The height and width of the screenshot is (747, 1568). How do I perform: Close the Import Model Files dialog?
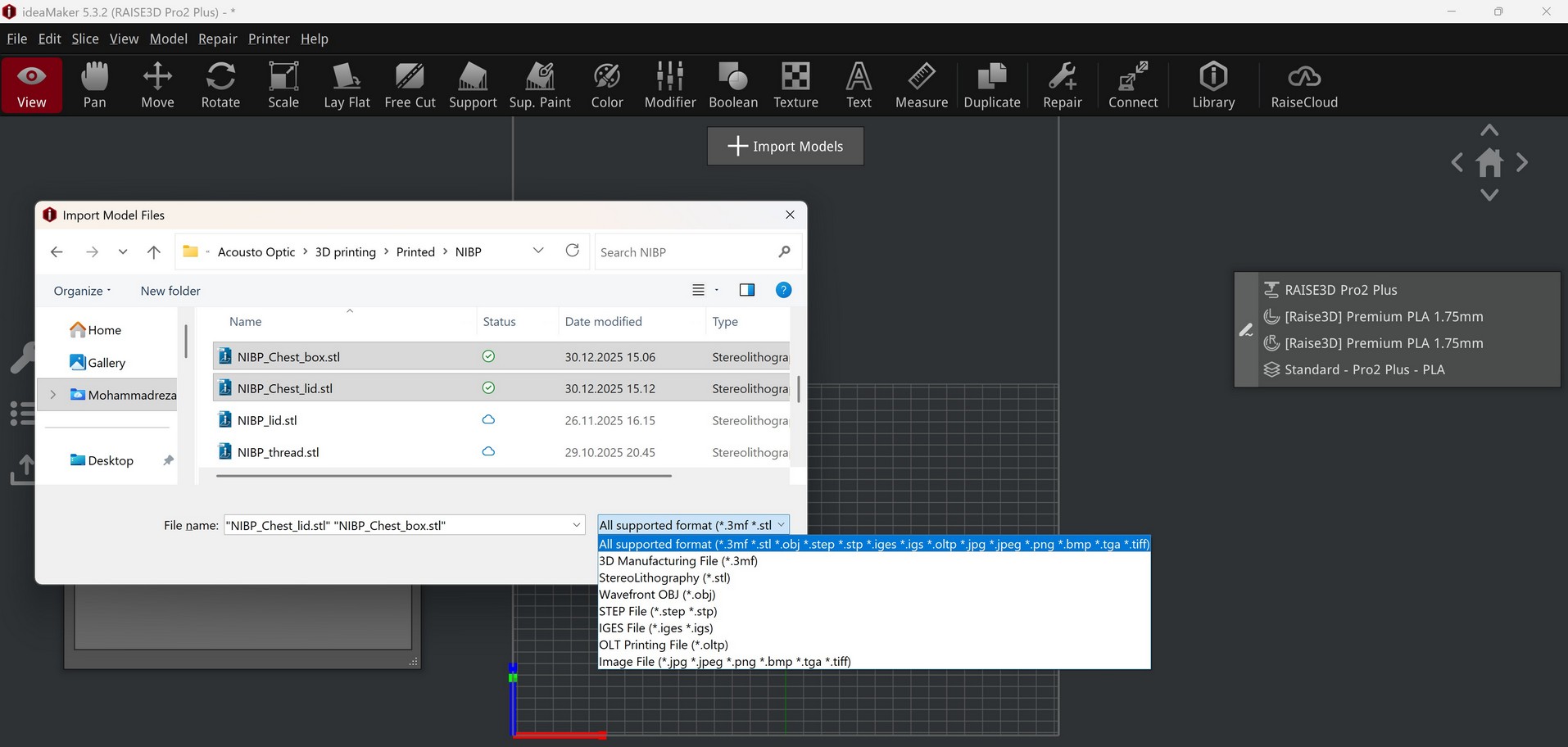(x=790, y=215)
